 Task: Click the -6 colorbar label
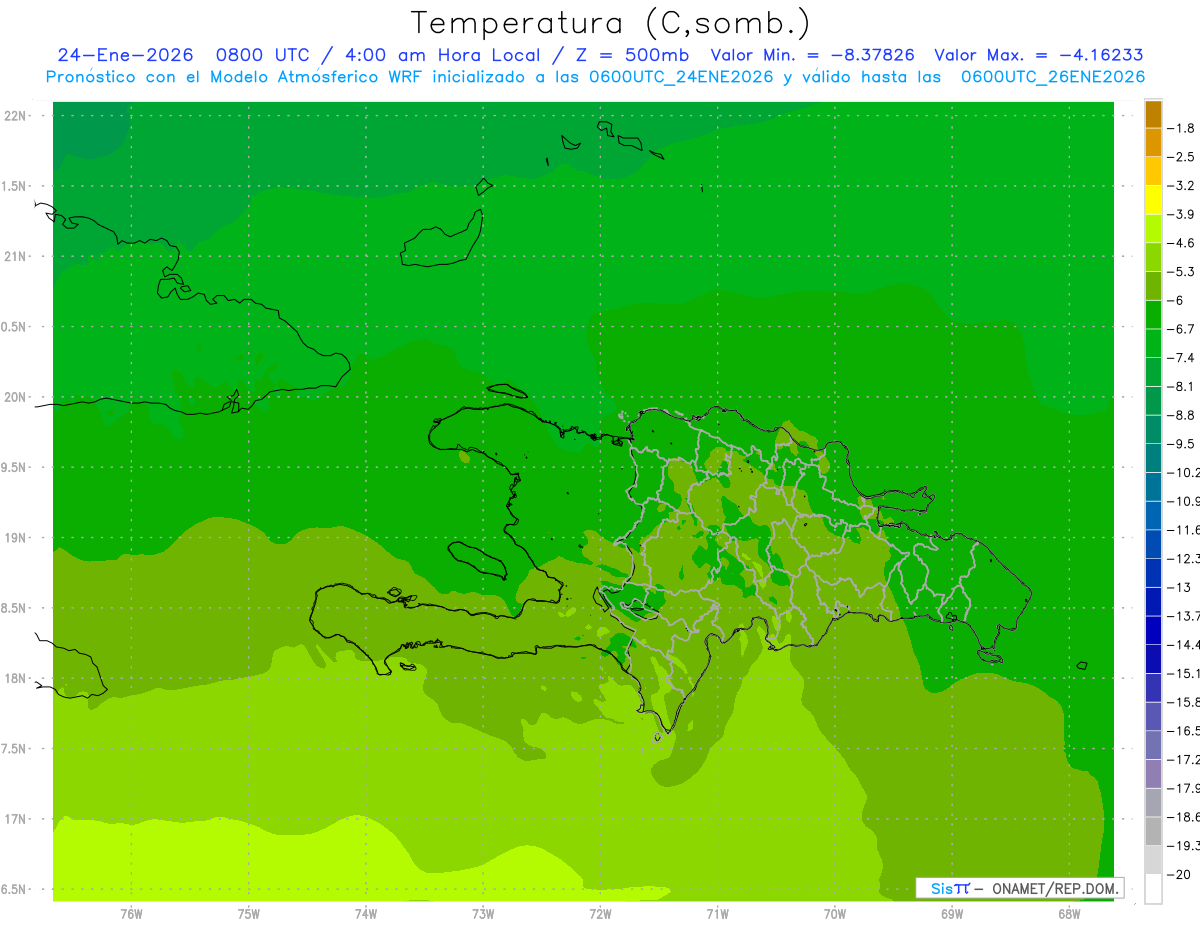coord(1178,300)
